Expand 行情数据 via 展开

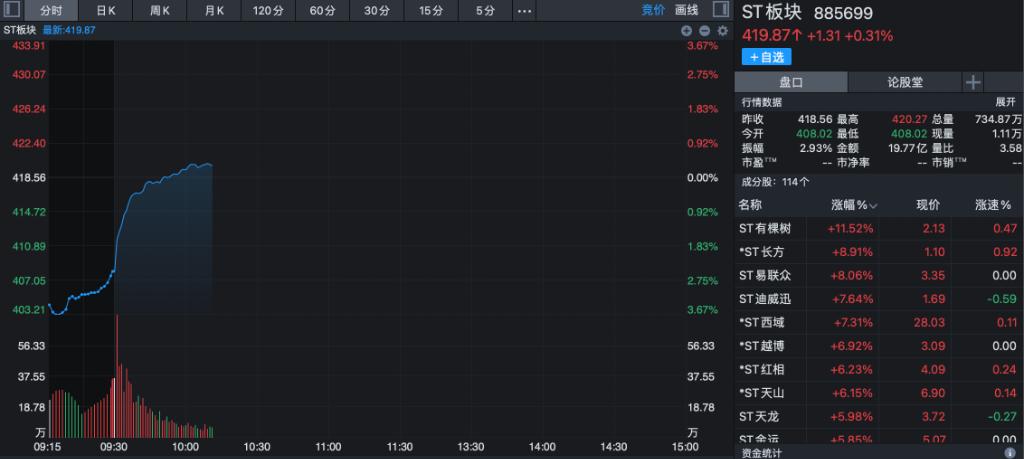pos(1006,103)
